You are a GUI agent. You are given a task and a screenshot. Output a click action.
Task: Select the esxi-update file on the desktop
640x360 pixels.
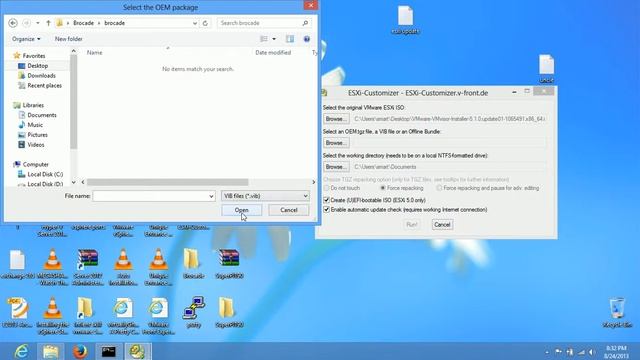(405, 20)
